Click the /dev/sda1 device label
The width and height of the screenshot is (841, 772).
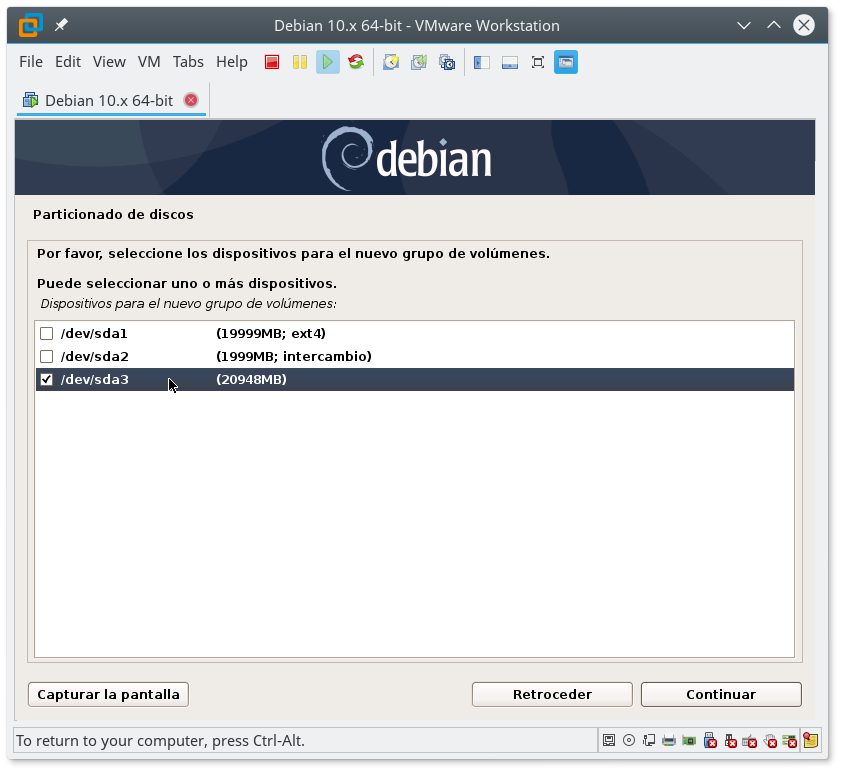tap(94, 334)
